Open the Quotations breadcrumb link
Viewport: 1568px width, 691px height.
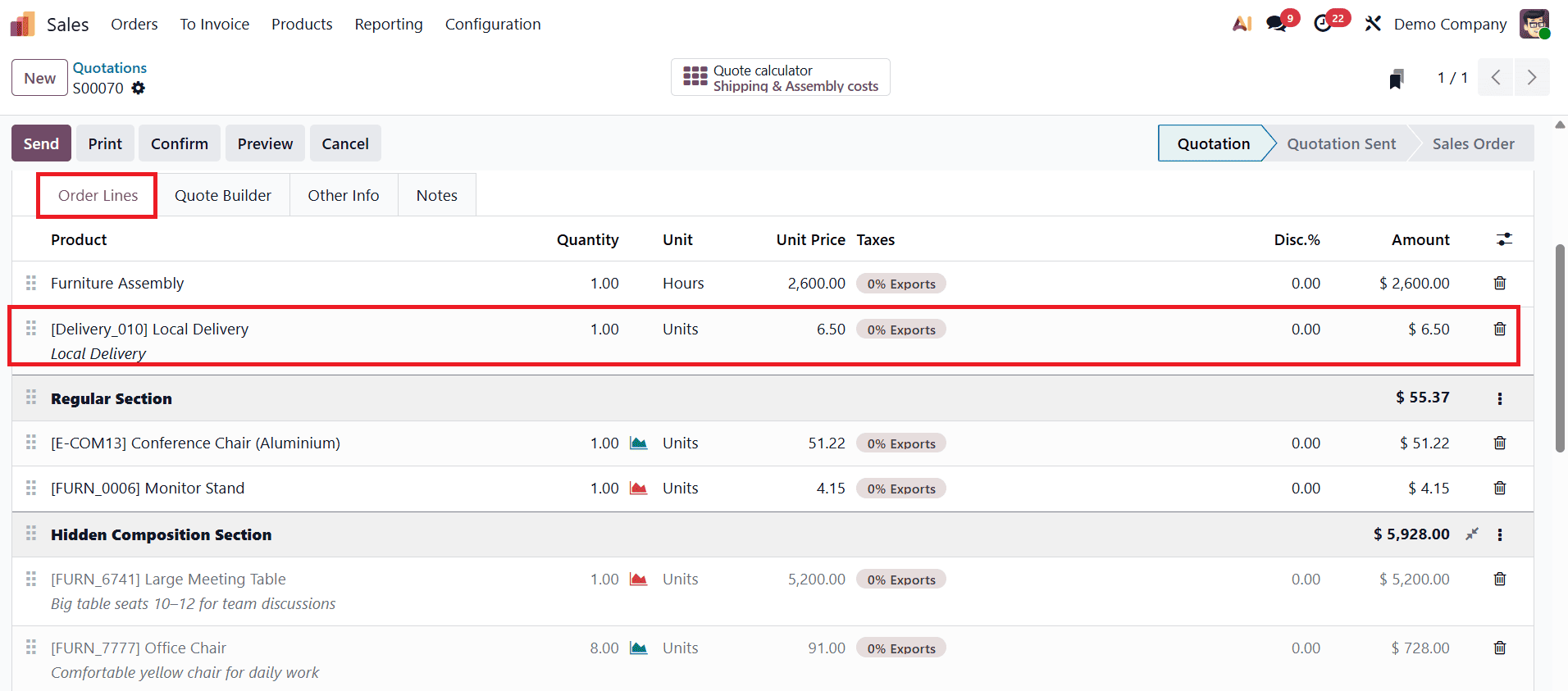pyautogui.click(x=110, y=68)
